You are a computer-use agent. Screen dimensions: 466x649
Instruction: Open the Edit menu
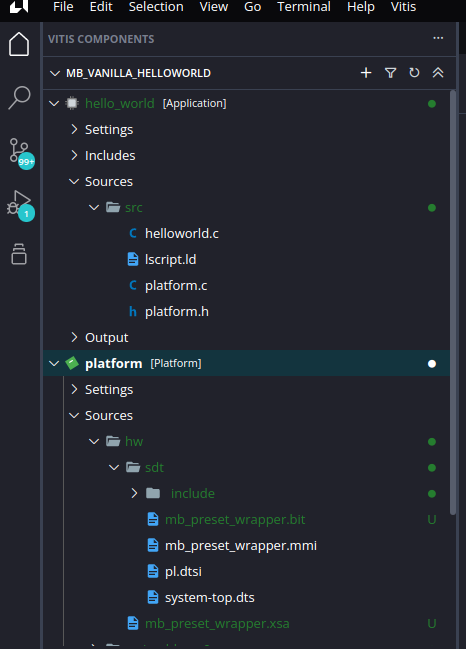[x=101, y=7]
